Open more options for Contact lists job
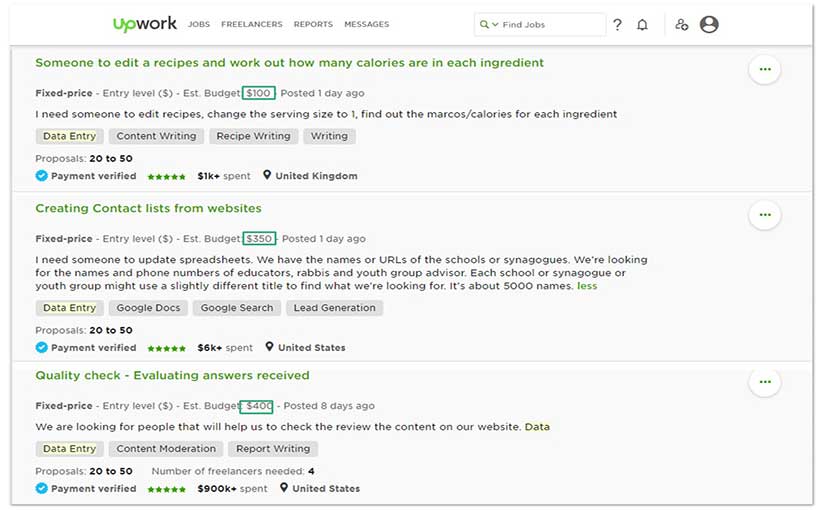Image resolution: width=820 pixels, height=510 pixels. tap(765, 214)
